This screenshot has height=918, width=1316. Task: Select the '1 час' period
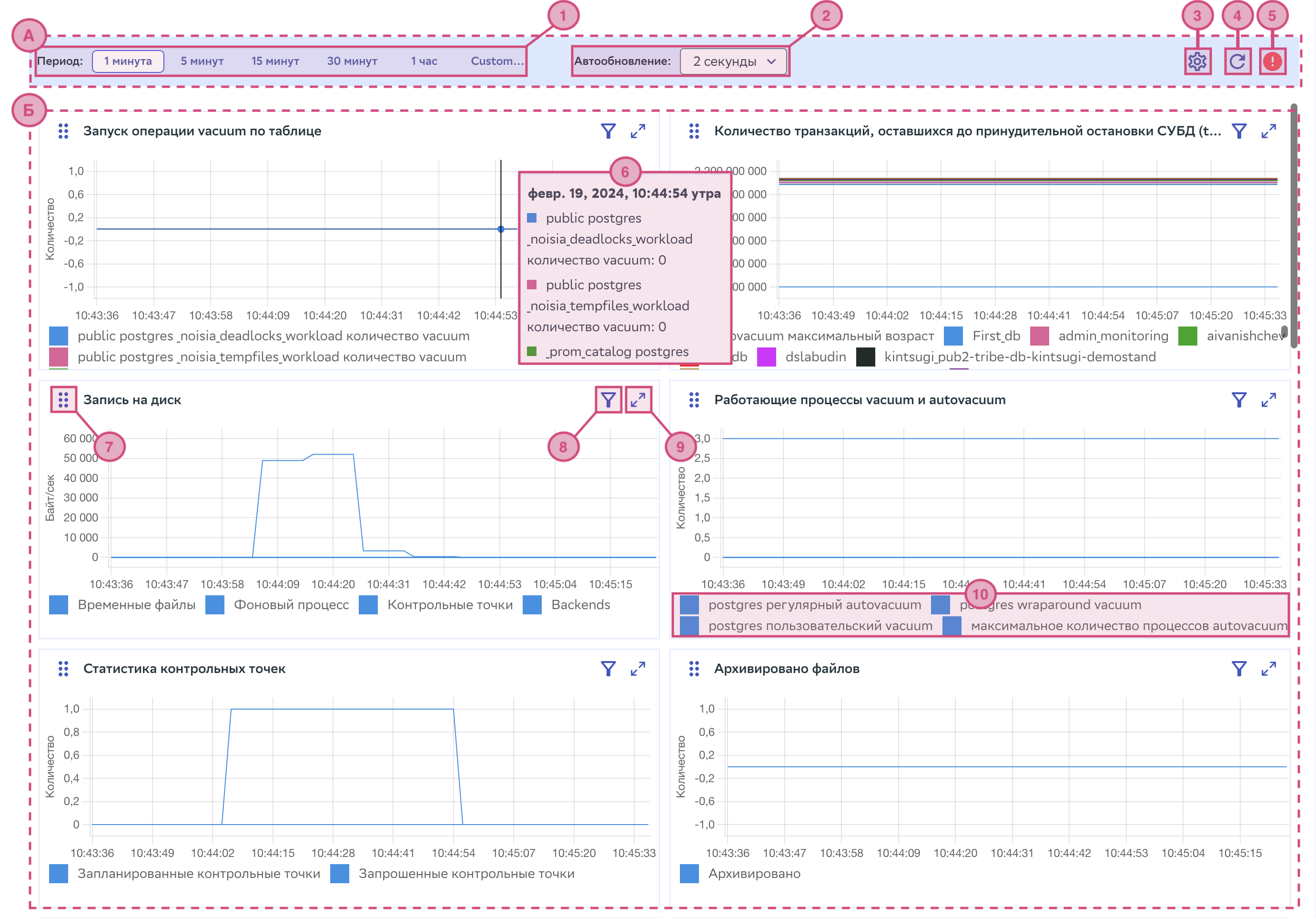pyautogui.click(x=424, y=61)
